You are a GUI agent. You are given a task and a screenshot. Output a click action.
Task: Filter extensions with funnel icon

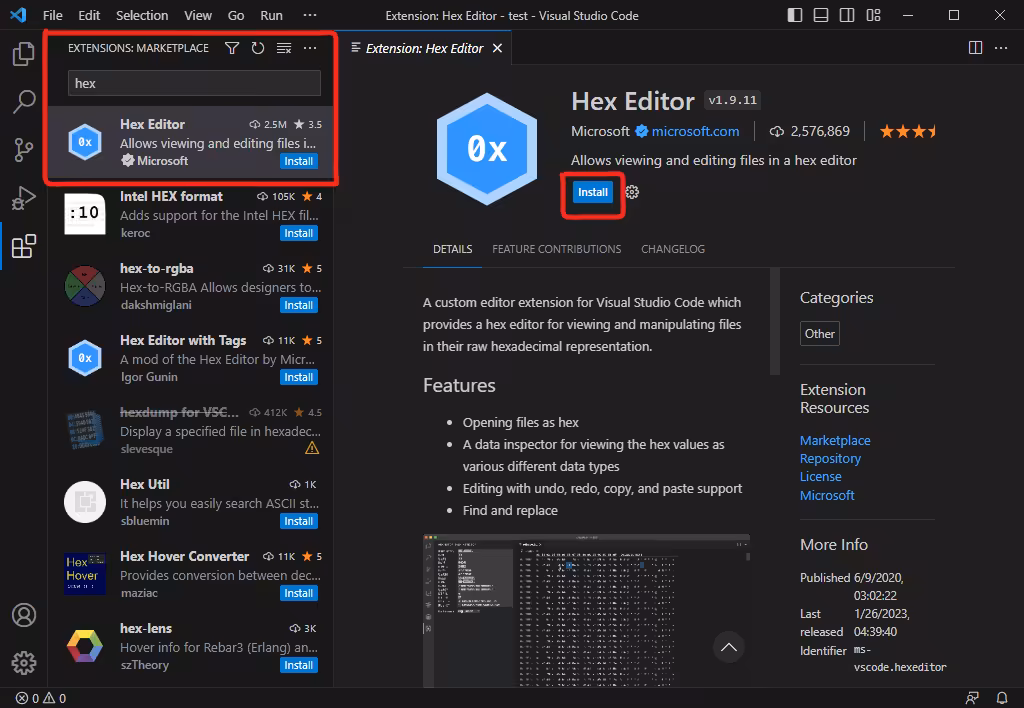click(x=232, y=48)
